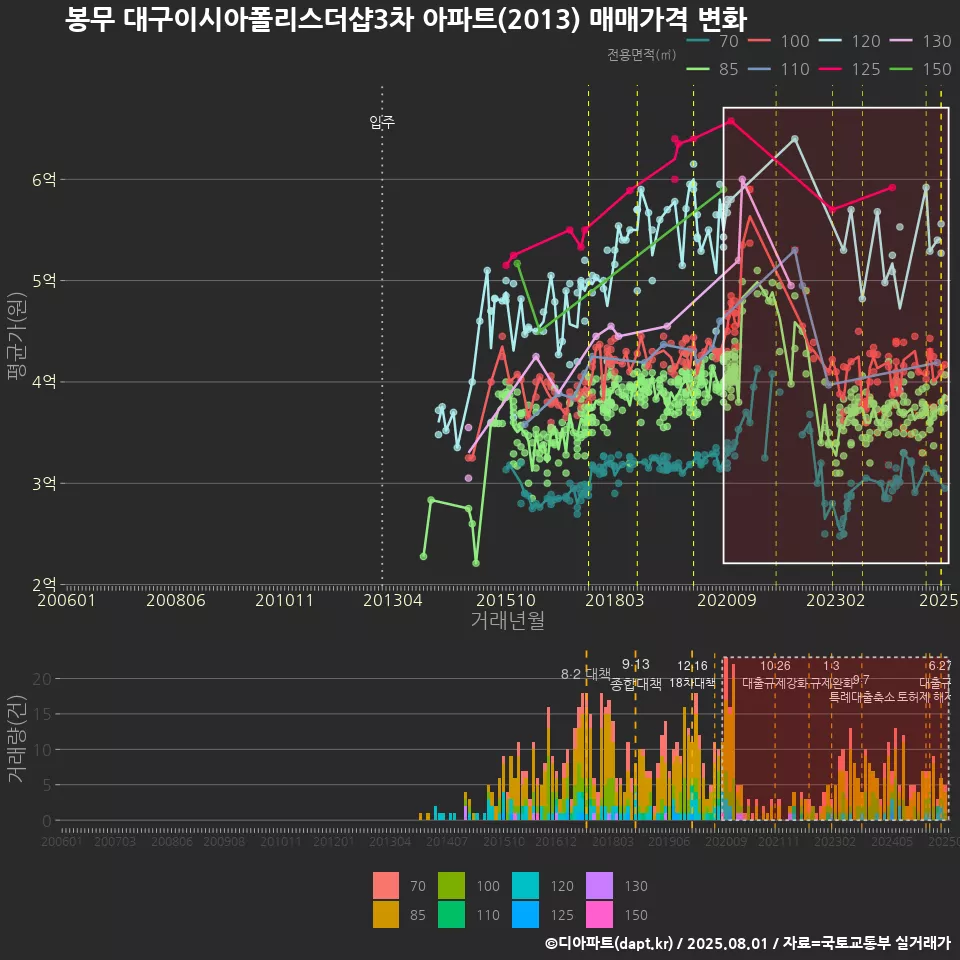Click the 202302 tick on price chart
960x960 pixels.
[836, 600]
